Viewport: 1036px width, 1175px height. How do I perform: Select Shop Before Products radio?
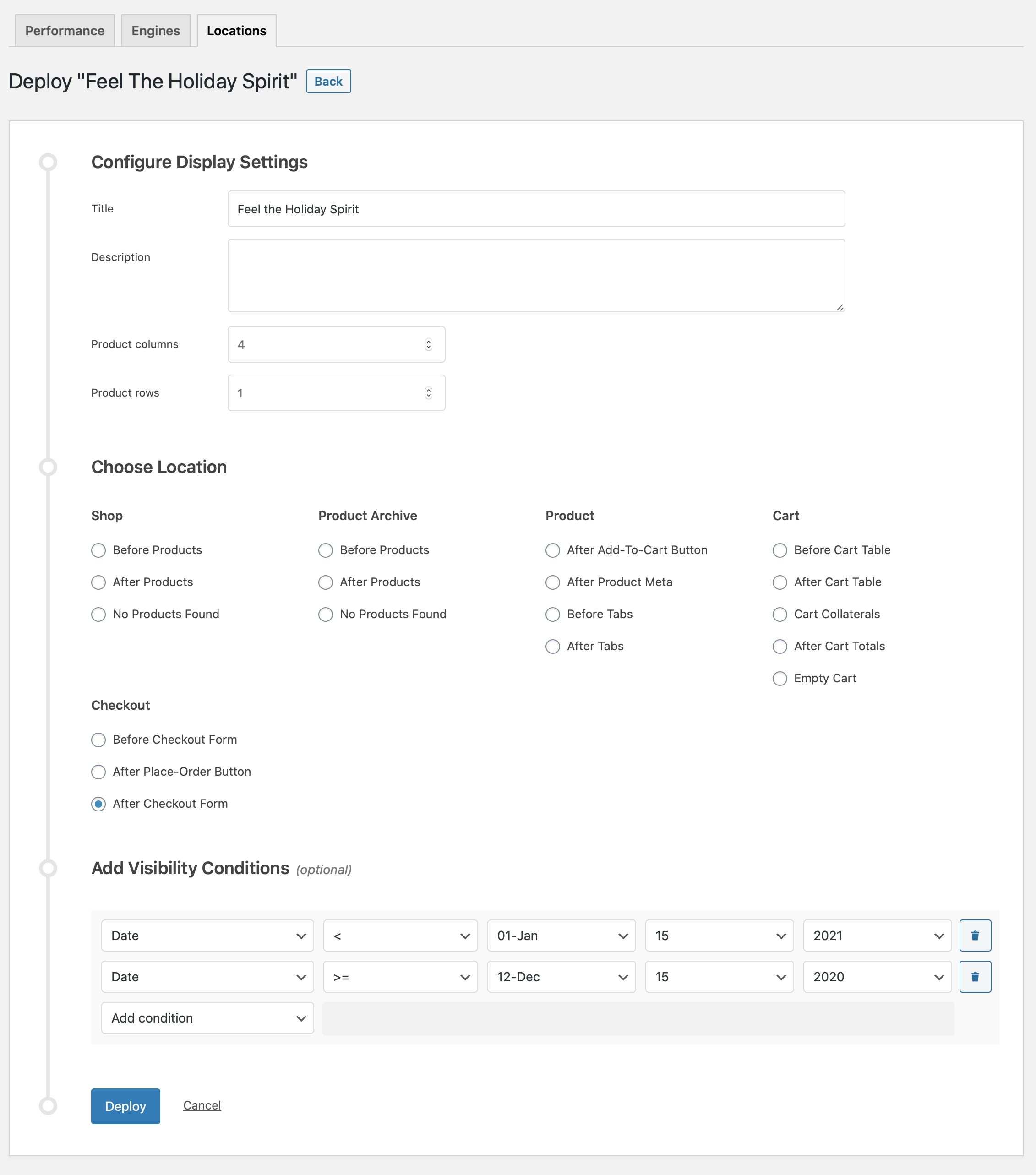click(98, 550)
